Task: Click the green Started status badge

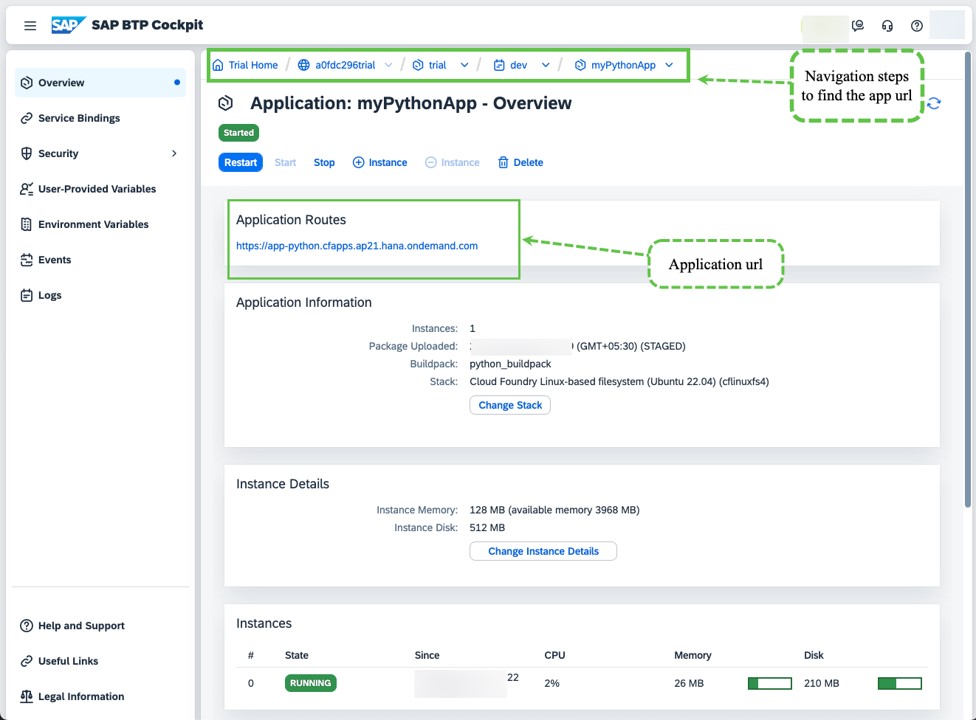Action: click(x=238, y=132)
